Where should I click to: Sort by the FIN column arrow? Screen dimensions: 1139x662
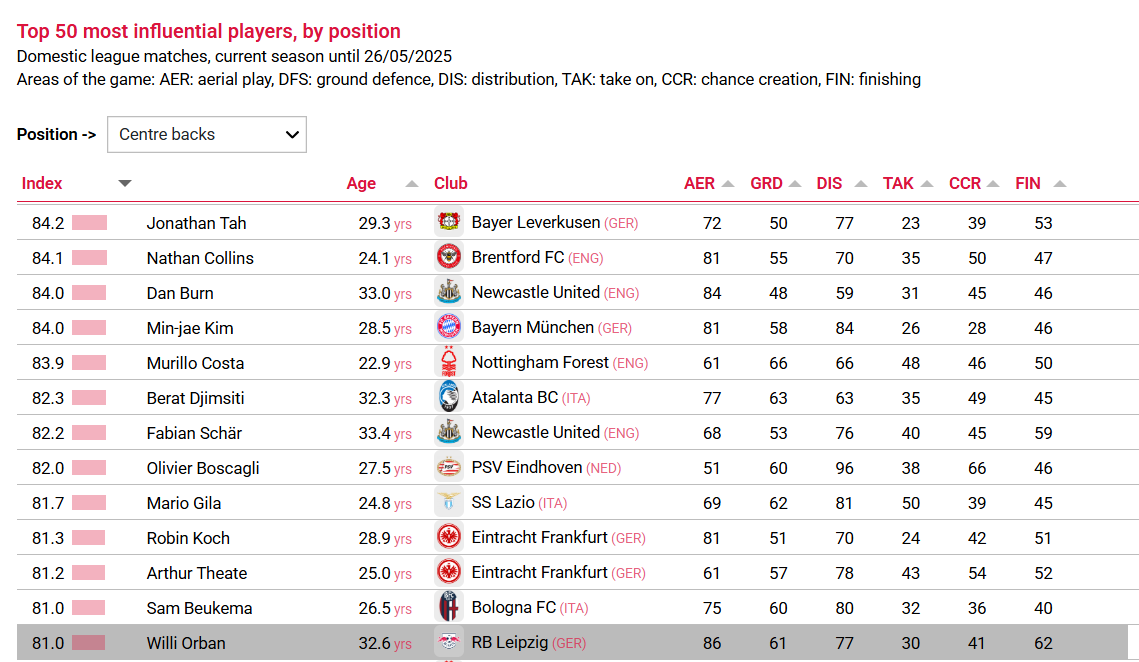coord(1060,184)
